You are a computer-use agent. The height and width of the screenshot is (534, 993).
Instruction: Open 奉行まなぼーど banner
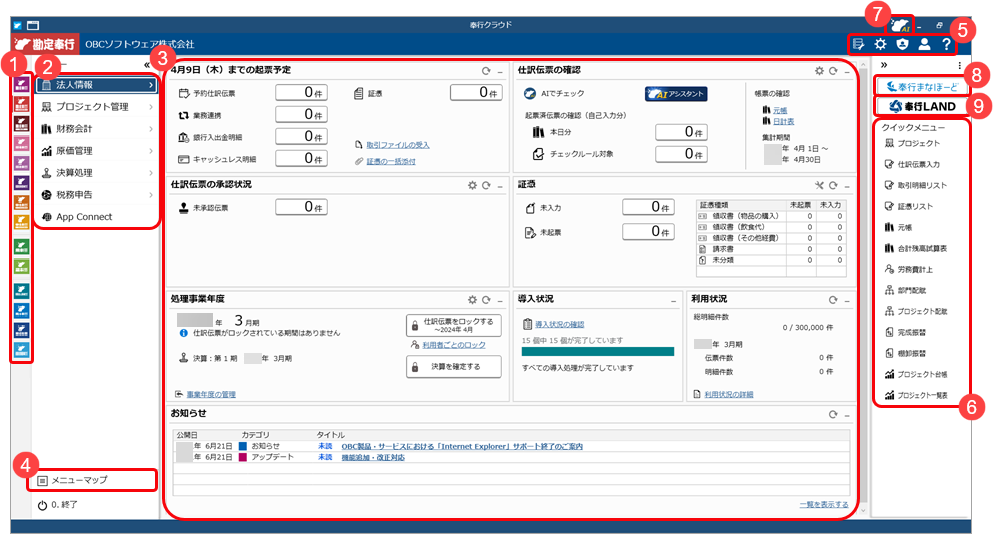(x=923, y=86)
